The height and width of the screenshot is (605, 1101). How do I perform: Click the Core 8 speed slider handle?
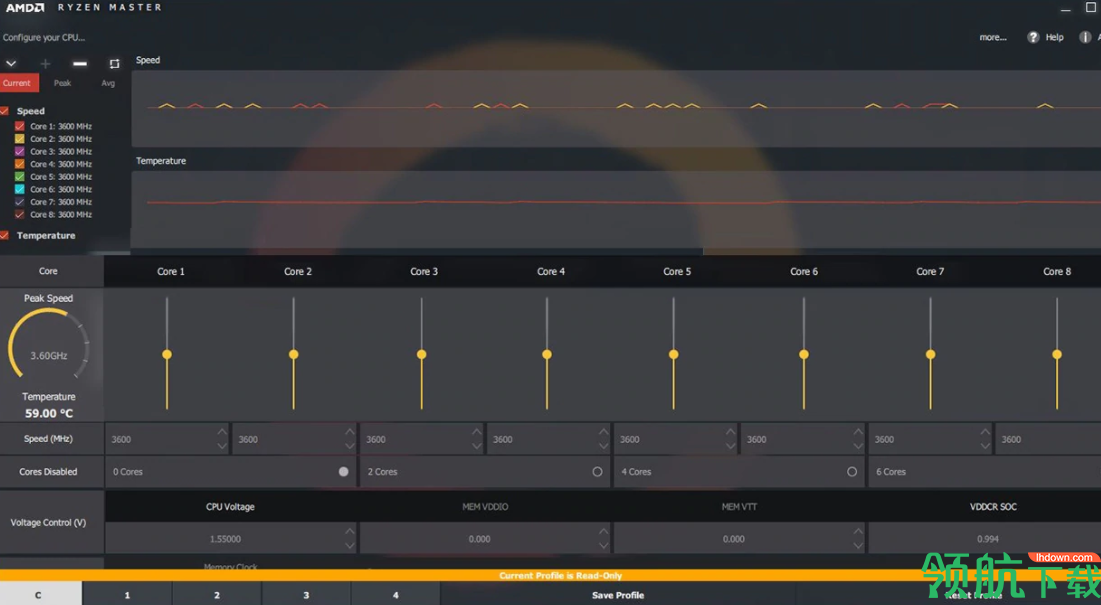click(x=1057, y=354)
